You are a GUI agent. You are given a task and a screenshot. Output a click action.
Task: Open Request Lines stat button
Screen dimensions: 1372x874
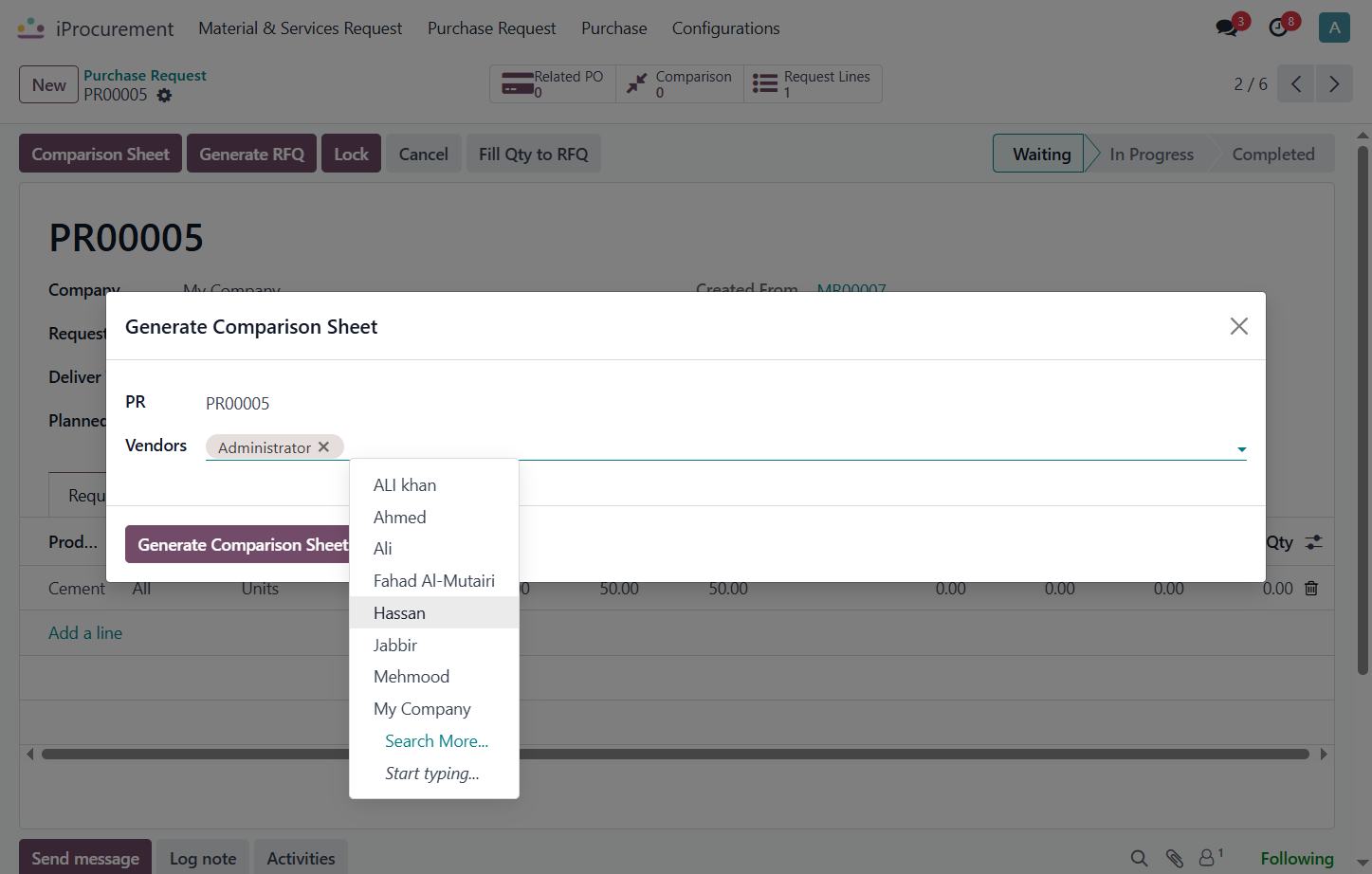click(813, 83)
